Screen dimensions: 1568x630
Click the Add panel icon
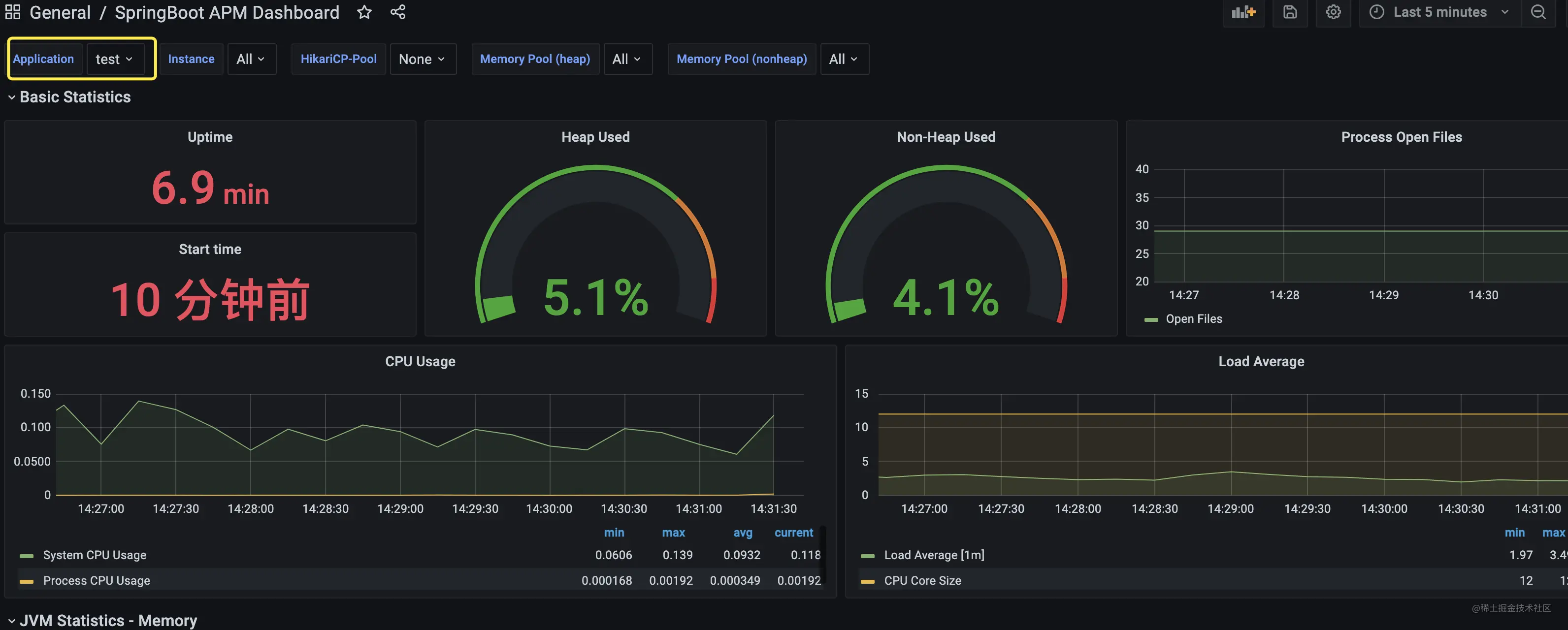[x=1243, y=12]
